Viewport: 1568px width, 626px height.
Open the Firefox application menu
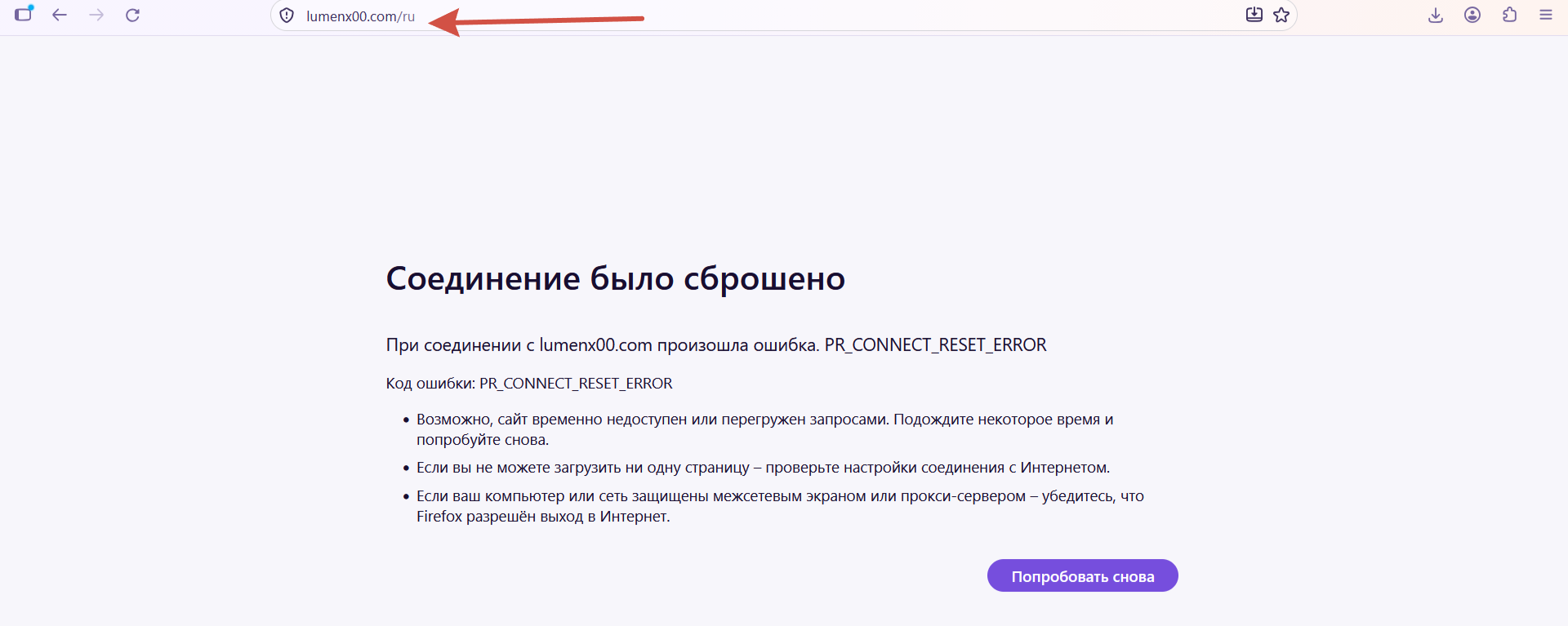[x=1546, y=15]
